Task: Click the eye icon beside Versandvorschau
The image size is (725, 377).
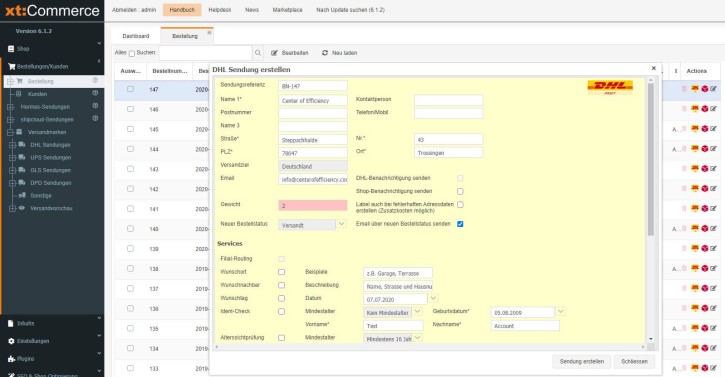Action: pos(22,208)
